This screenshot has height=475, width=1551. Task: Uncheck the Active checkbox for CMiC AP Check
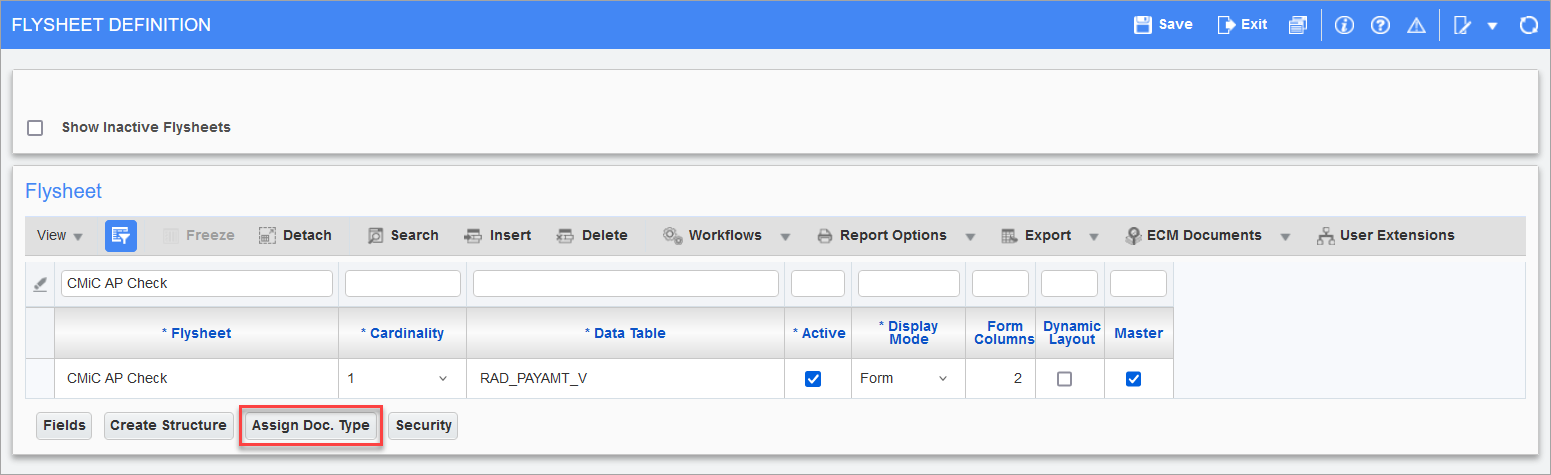coord(813,379)
